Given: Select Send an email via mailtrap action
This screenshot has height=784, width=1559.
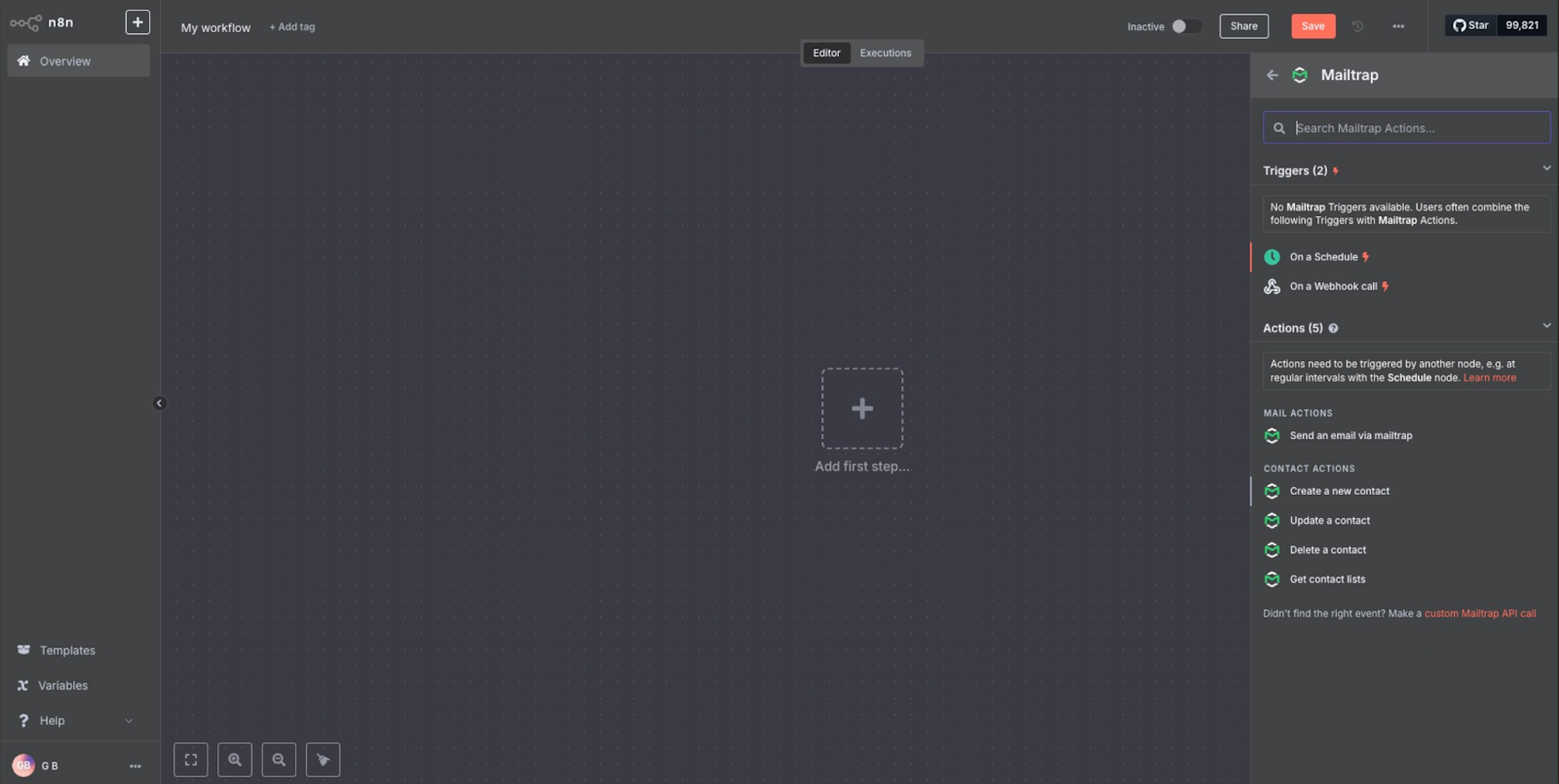Looking at the screenshot, I should coord(1350,436).
